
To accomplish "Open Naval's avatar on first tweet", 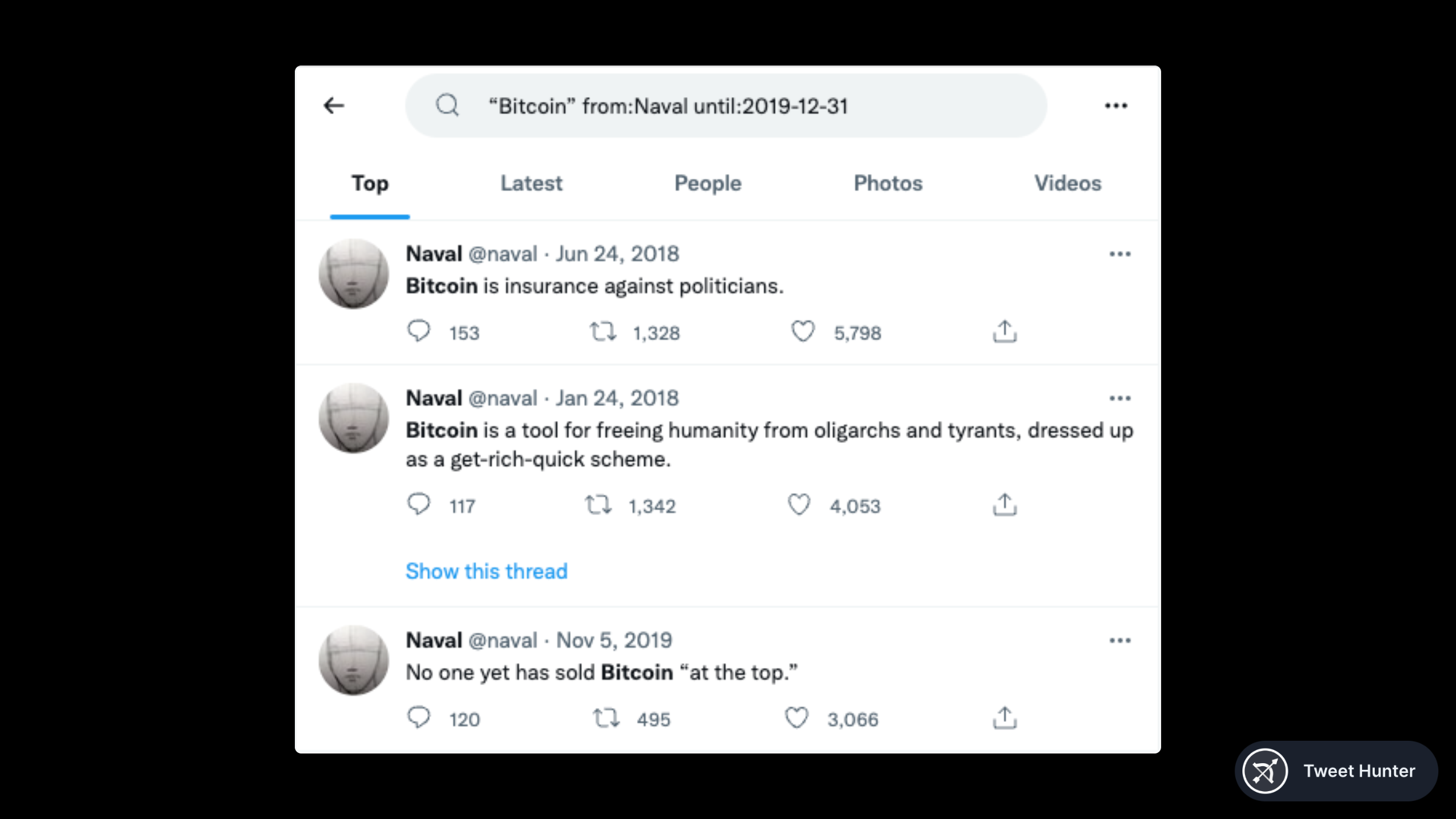I will [x=354, y=274].
